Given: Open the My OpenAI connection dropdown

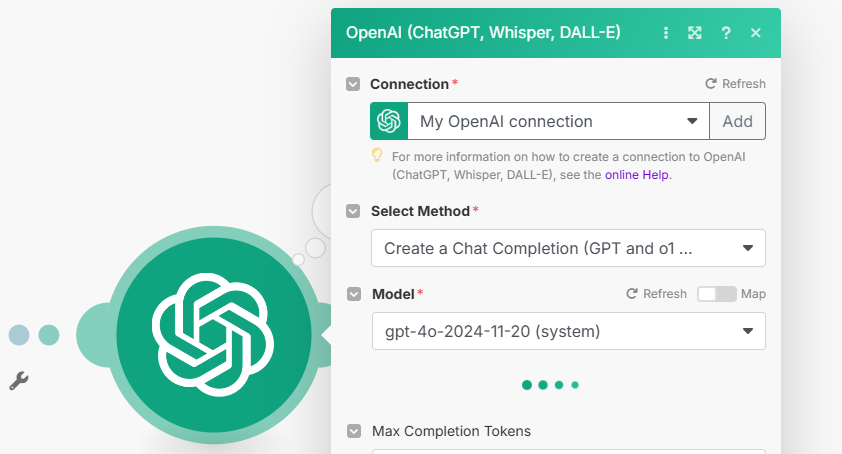Looking at the screenshot, I should pos(558,121).
